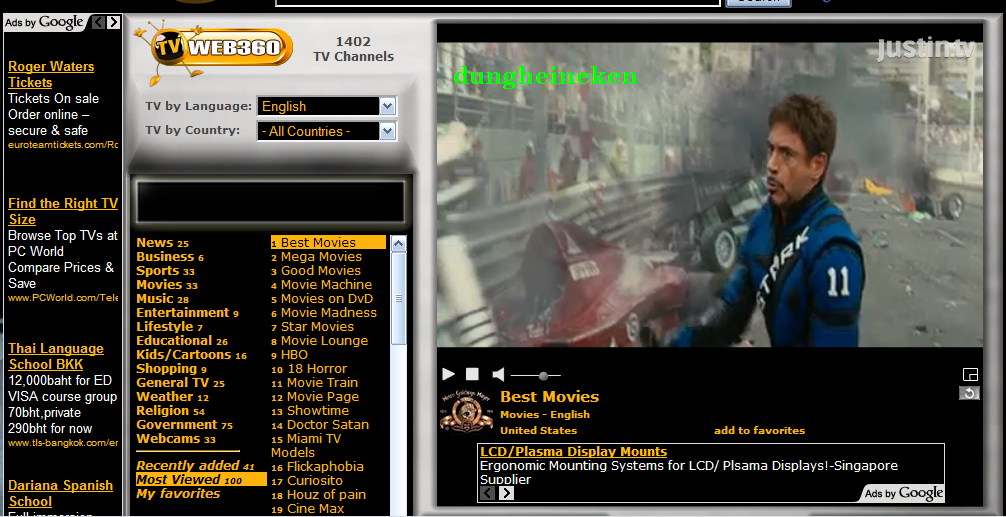Select channel 18 Houz of pain
This screenshot has width=1006, height=517.
click(318, 495)
